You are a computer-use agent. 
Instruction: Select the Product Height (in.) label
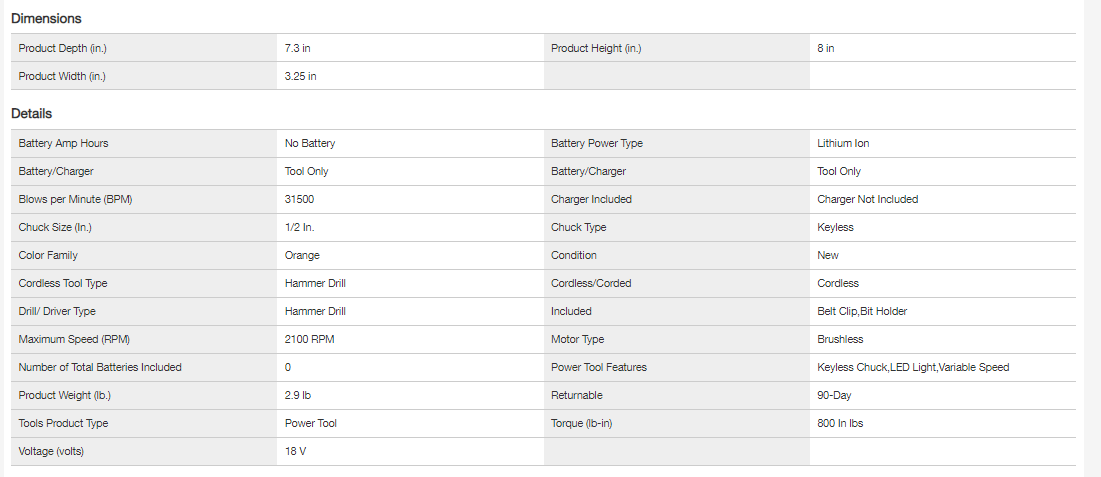tap(596, 48)
